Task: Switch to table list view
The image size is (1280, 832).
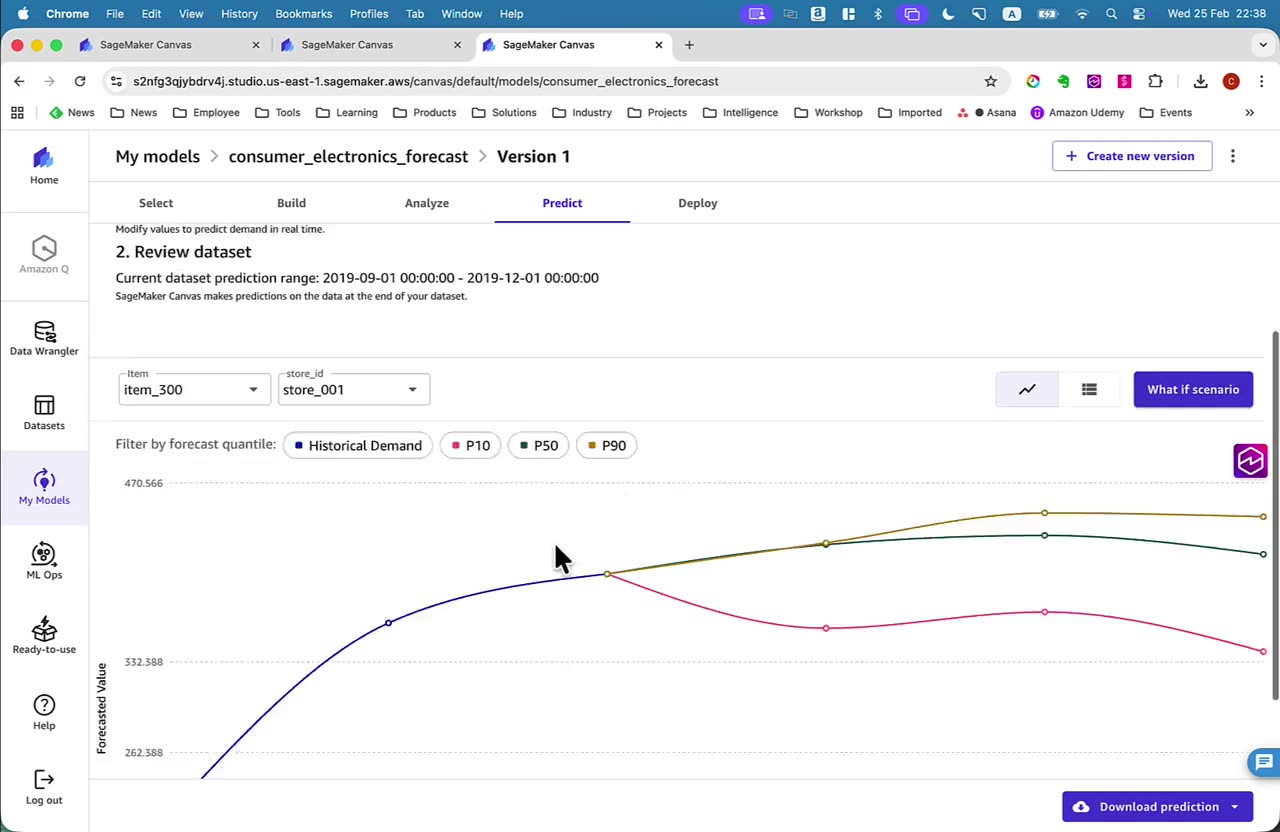Action: tap(1089, 390)
